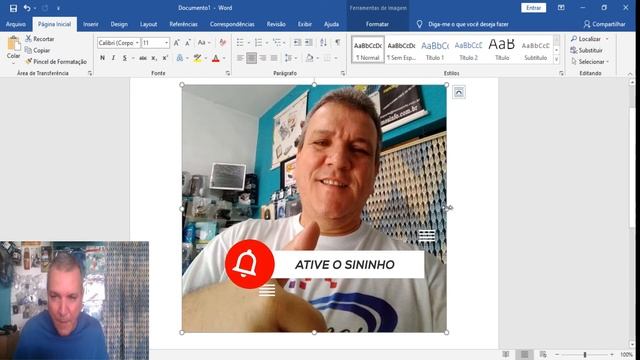The image size is (640, 360).
Task: Cut selection with Recortar
Action: click(40, 39)
